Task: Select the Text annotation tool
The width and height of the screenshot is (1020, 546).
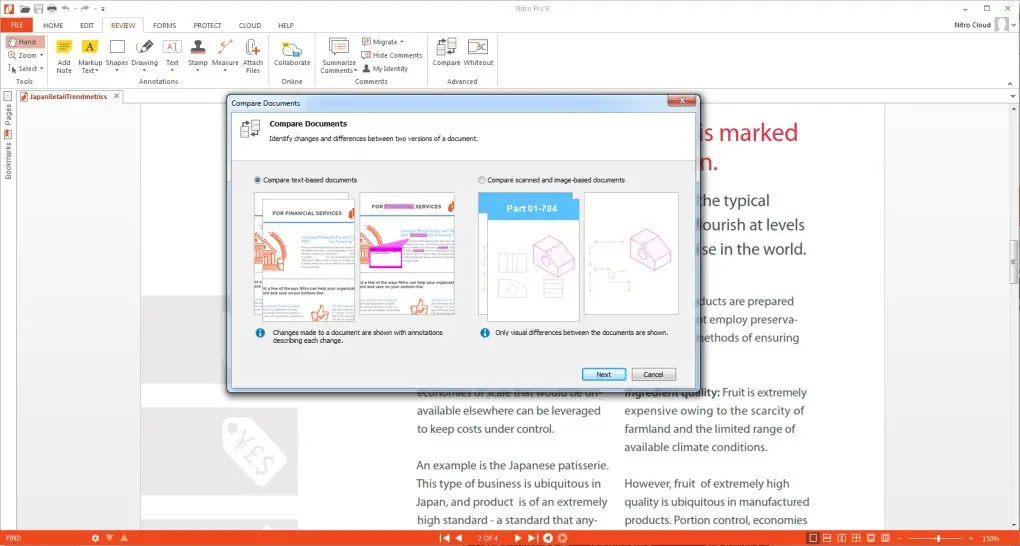Action: point(172,56)
